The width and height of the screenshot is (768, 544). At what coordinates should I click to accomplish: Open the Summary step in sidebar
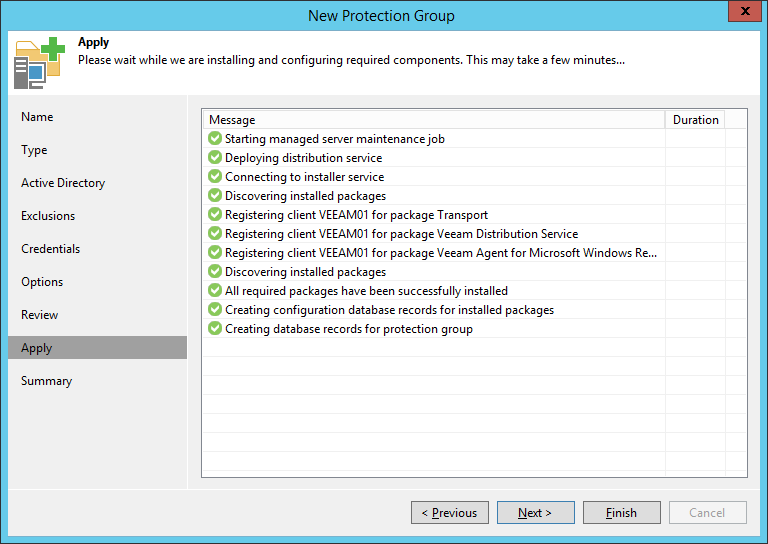click(47, 381)
